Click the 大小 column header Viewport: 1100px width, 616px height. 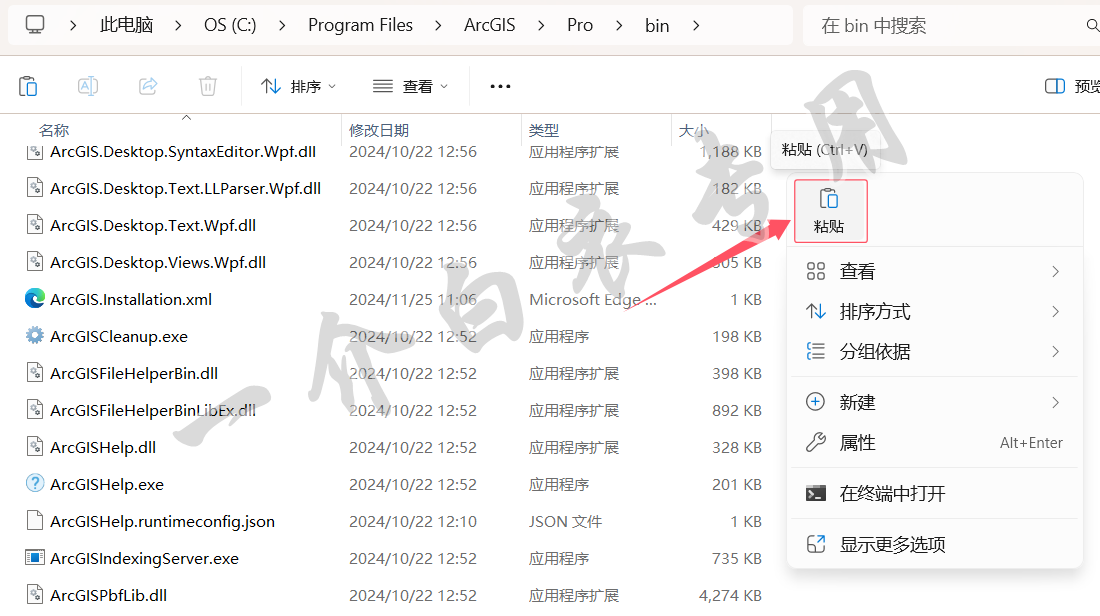tap(694, 130)
